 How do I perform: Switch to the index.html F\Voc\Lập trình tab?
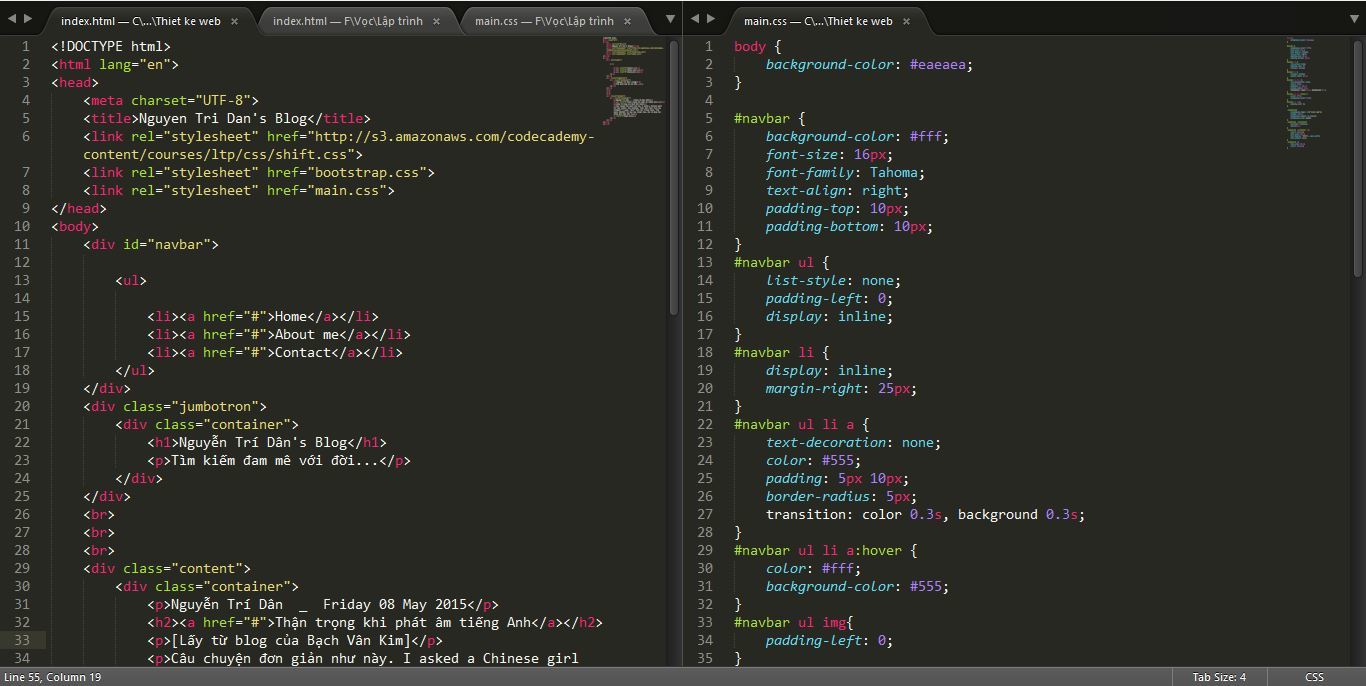click(x=347, y=21)
